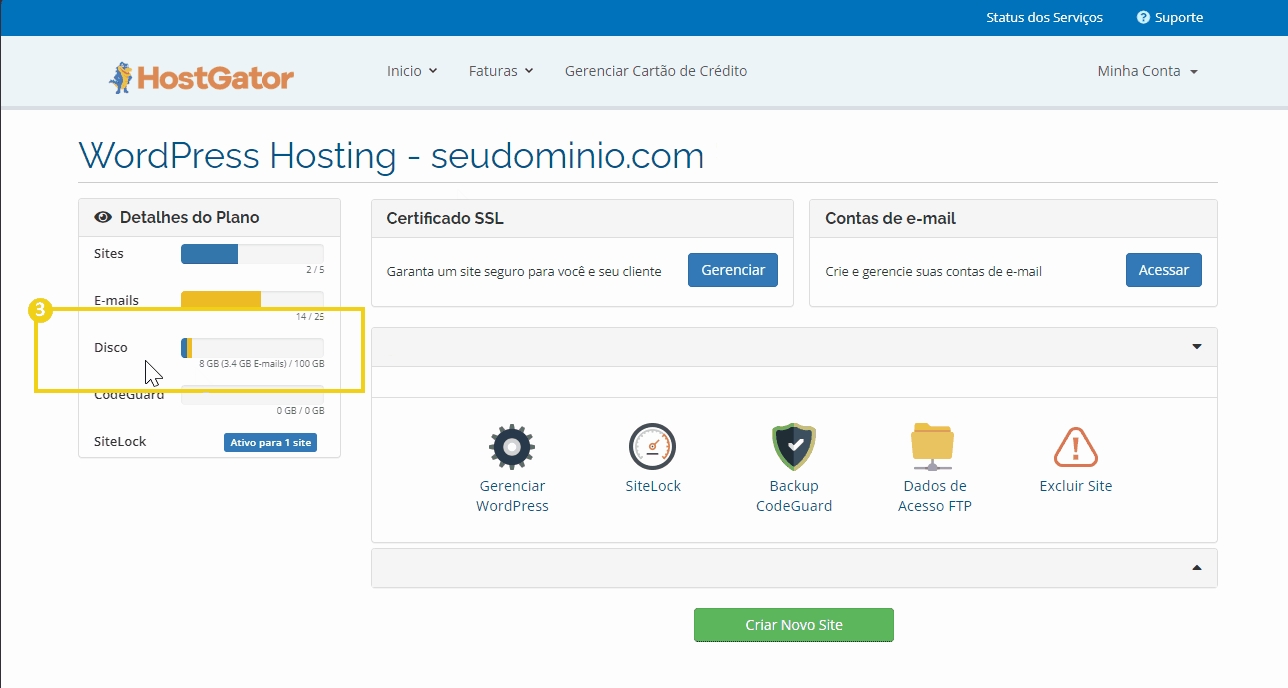The height and width of the screenshot is (688, 1288).
Task: Select the Gerenciar WordPress gear icon
Action: pos(512,446)
